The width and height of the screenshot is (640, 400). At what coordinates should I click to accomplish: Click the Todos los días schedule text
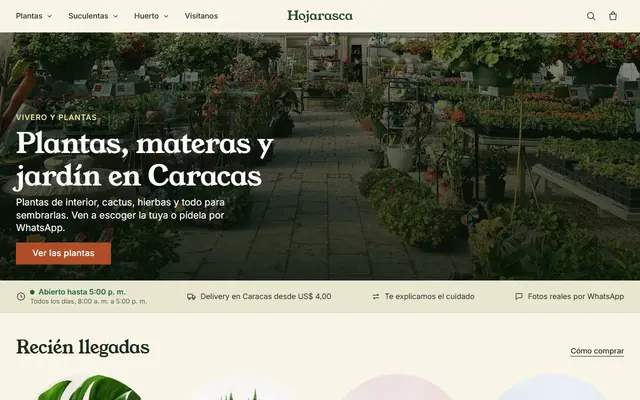89,302
